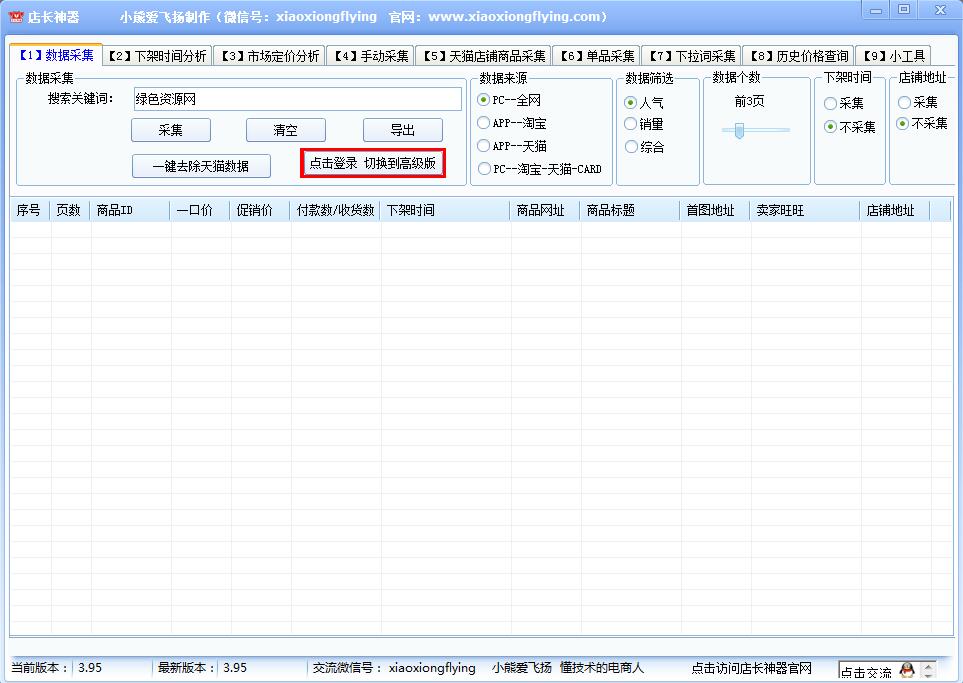Screen dimensions: 963x683
Task: Click the 店铺地址 column header
Action: click(x=895, y=211)
